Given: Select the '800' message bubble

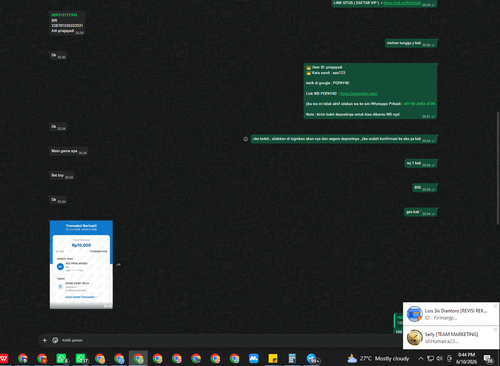Looking at the screenshot, I should point(425,188).
